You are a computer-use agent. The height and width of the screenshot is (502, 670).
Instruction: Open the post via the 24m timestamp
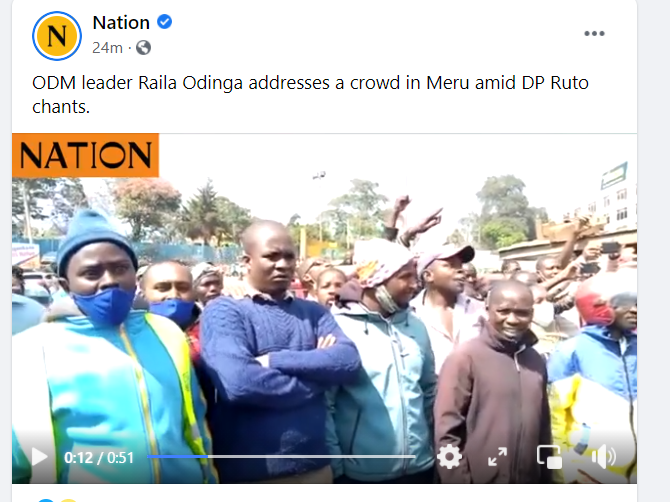click(107, 47)
